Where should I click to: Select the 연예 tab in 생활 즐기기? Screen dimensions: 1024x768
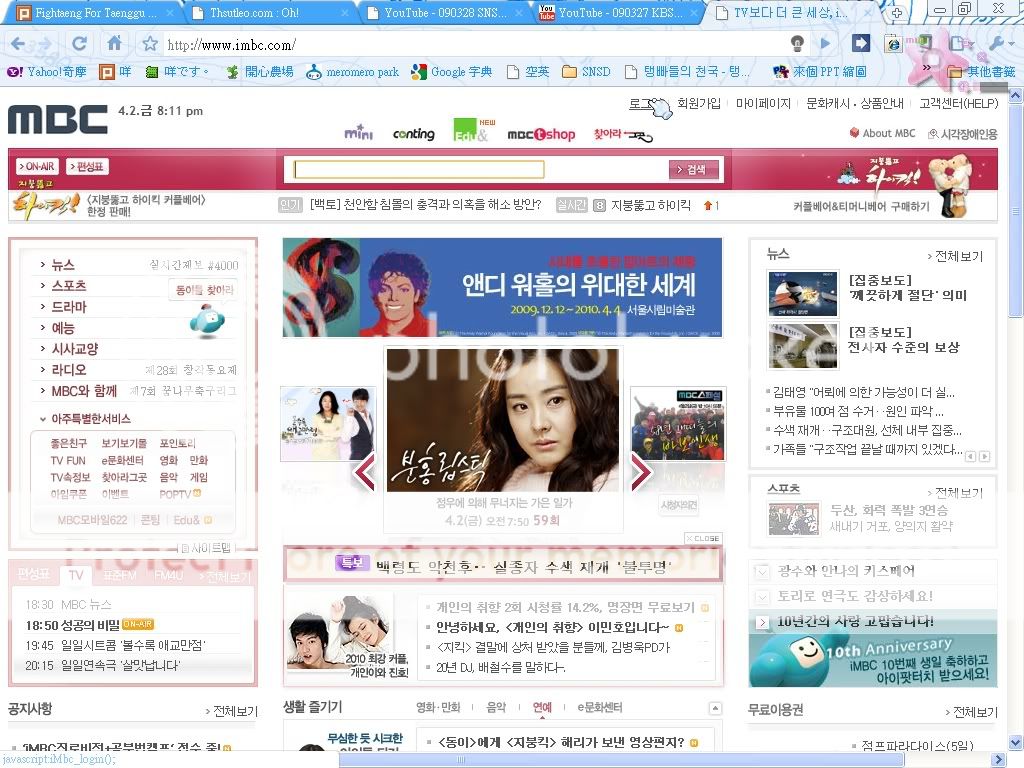tap(542, 707)
